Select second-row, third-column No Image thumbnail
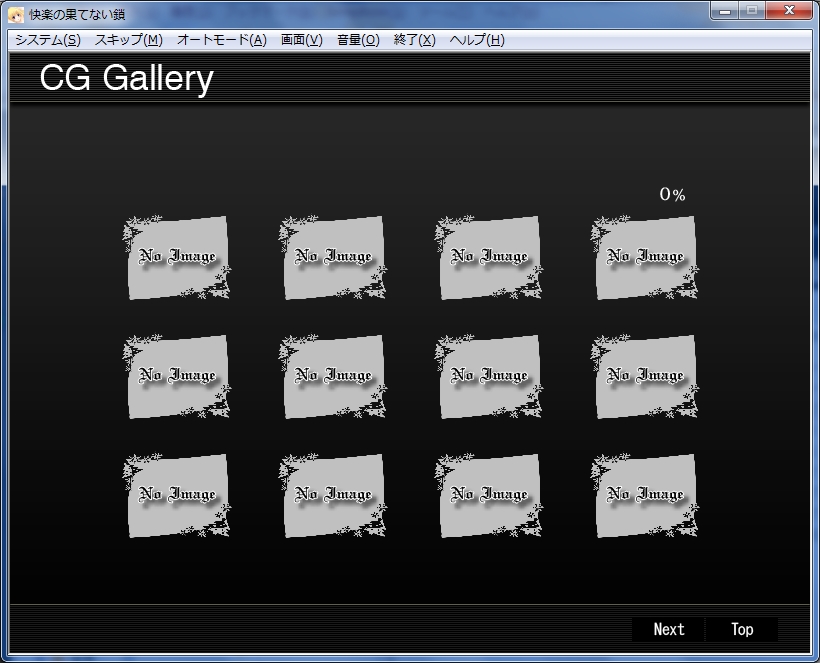The width and height of the screenshot is (820, 663). [x=489, y=376]
